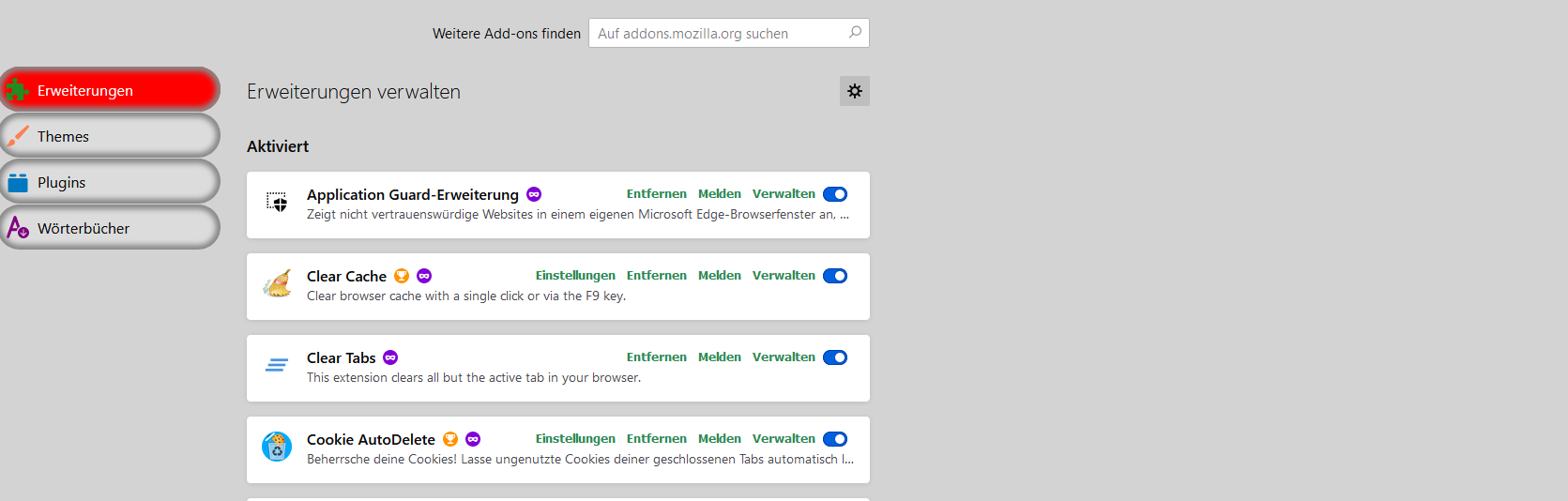Click the Cookie AutoDelete extension icon
Screen dimensions: 1568x501
click(x=277, y=447)
